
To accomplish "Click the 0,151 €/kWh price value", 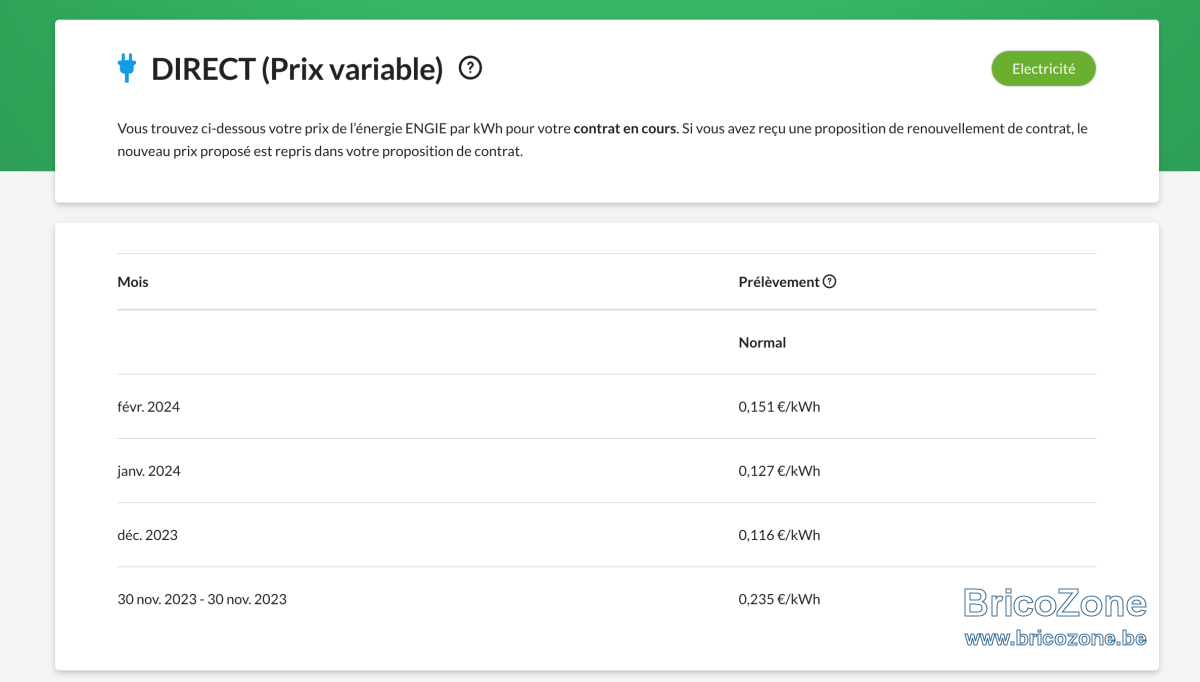I will point(779,407).
